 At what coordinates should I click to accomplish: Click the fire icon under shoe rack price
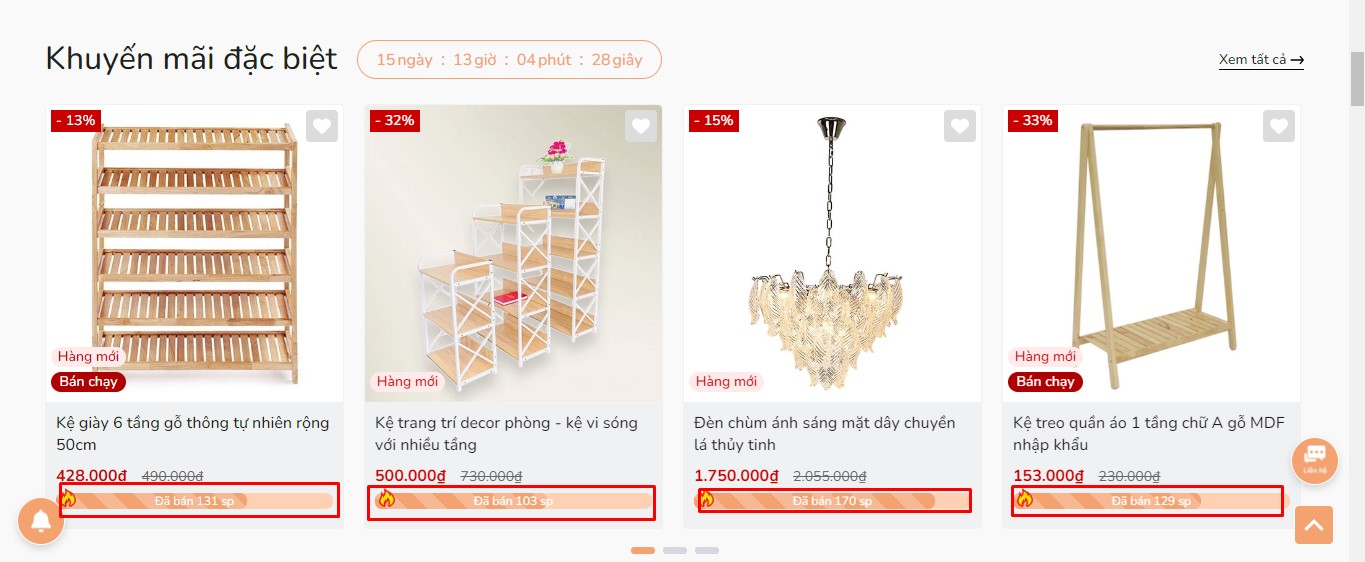click(x=68, y=498)
